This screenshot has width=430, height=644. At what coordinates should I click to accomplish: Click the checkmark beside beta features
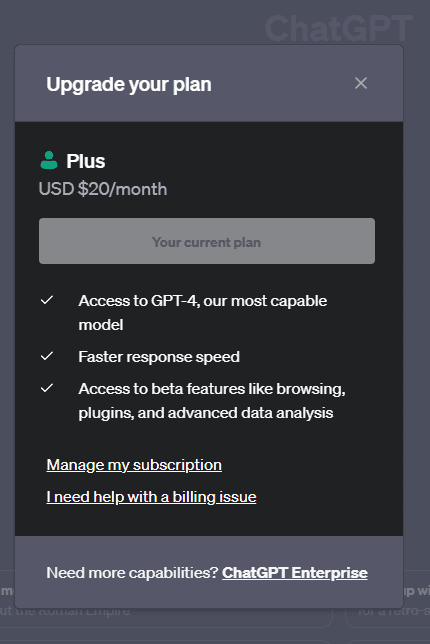coord(47,388)
